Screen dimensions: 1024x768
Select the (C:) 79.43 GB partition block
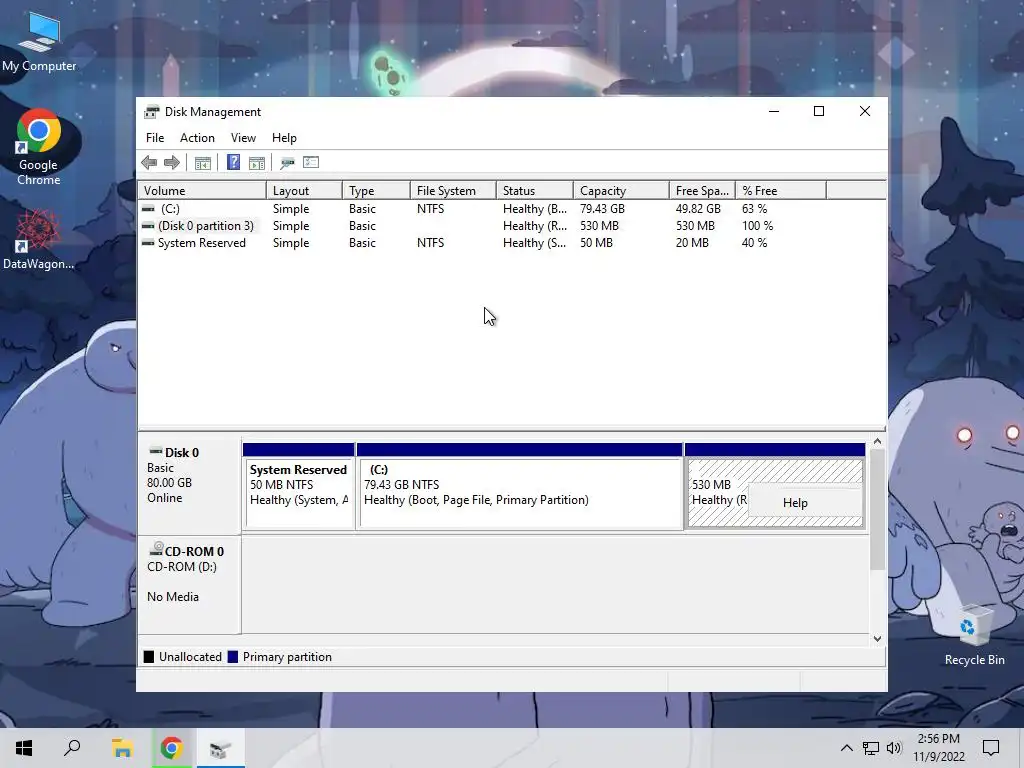pyautogui.click(x=520, y=487)
